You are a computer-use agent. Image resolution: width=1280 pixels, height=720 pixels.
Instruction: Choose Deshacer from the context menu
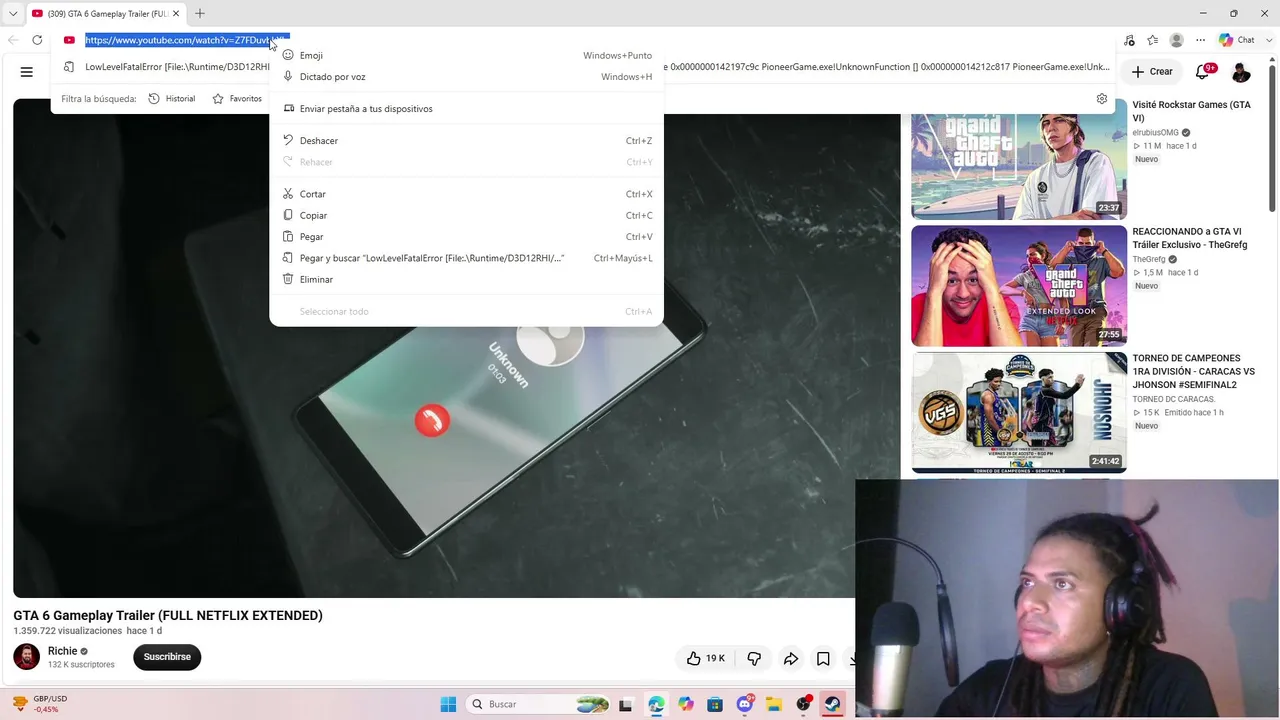click(x=466, y=141)
